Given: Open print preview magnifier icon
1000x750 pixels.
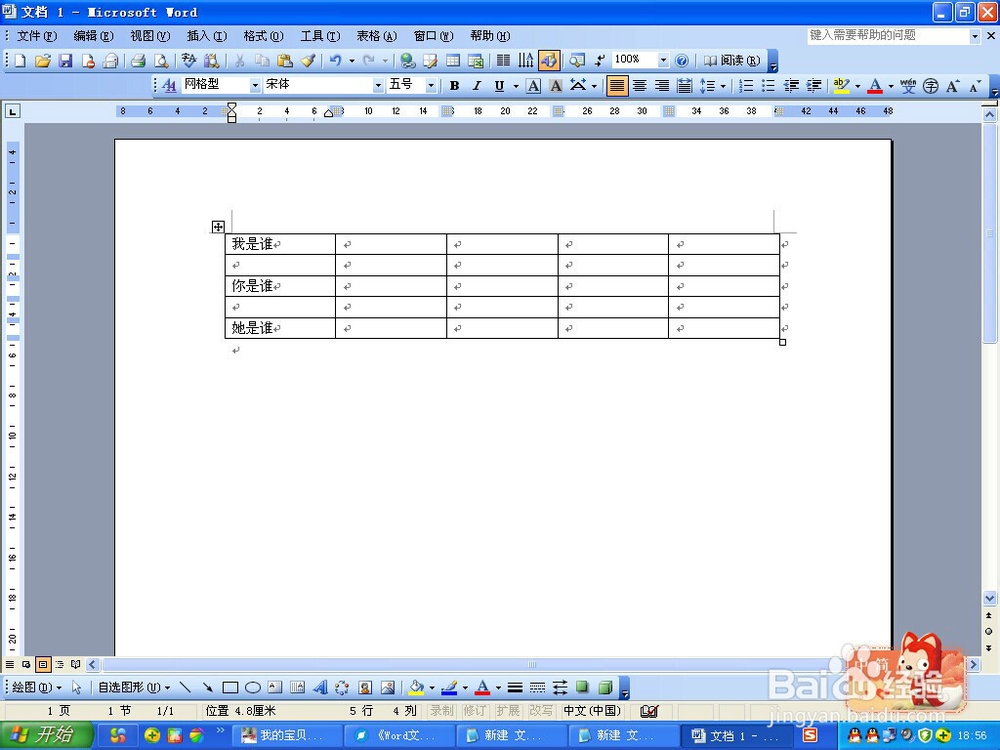Looking at the screenshot, I should (x=161, y=61).
